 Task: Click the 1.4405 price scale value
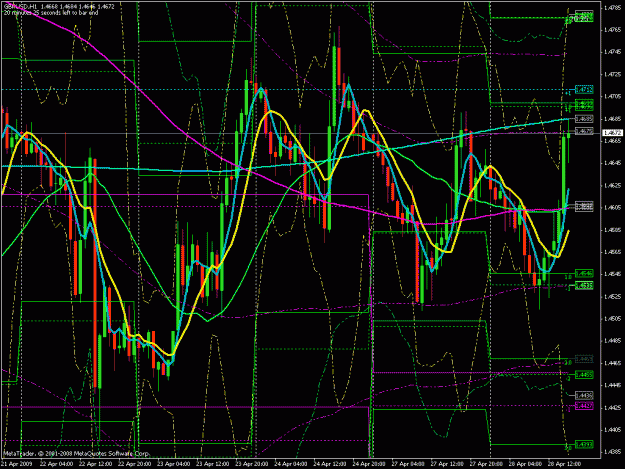[x=612, y=430]
